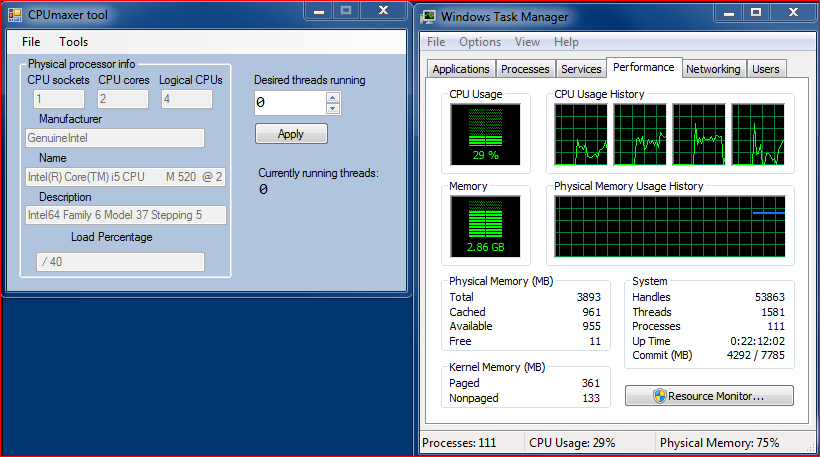Open the File menu in Task Manager
Viewport: 820px width, 457px height.
pos(436,42)
